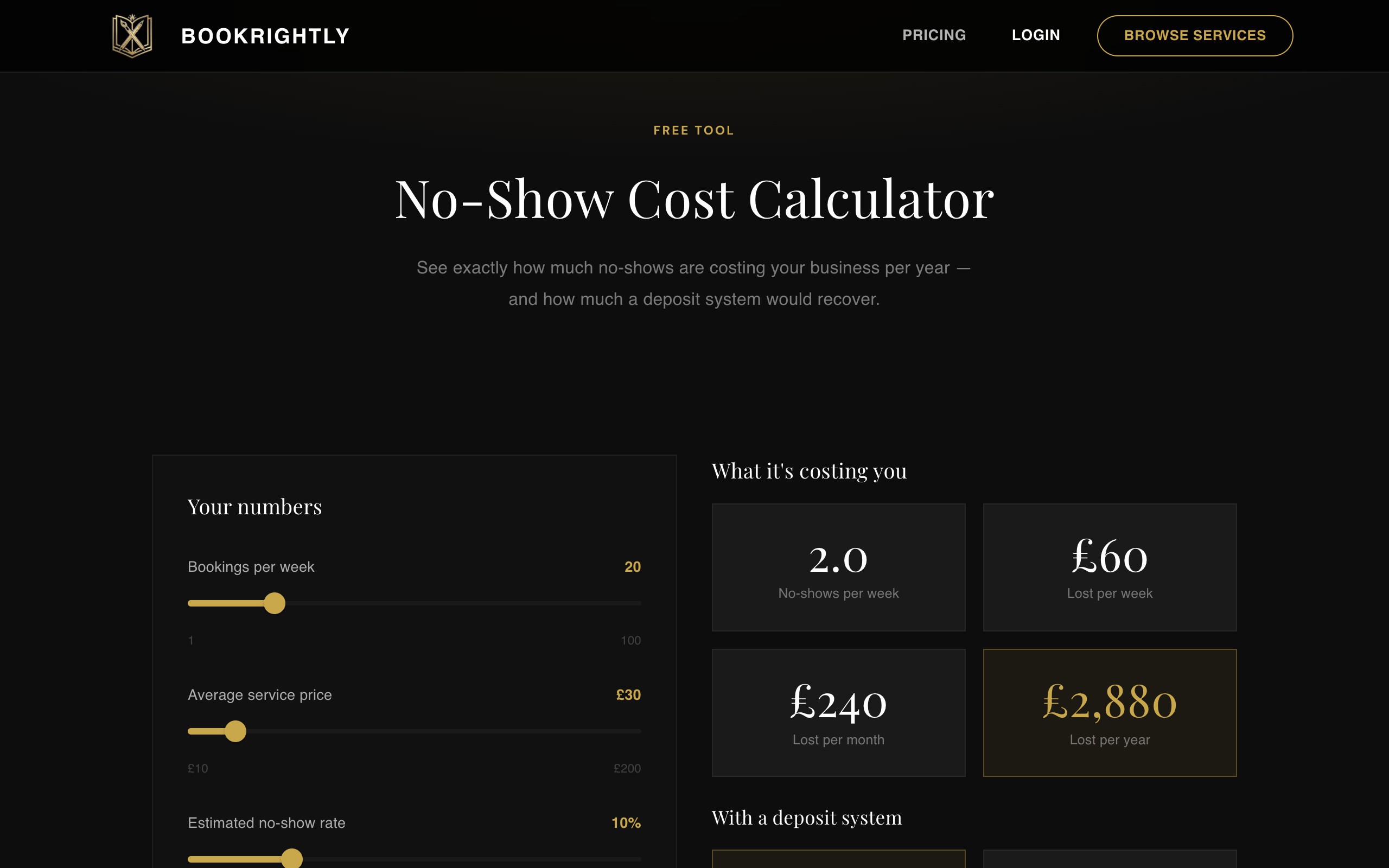This screenshot has width=1389, height=868.
Task: Click the Lost per month £240 card
Action: tap(838, 712)
